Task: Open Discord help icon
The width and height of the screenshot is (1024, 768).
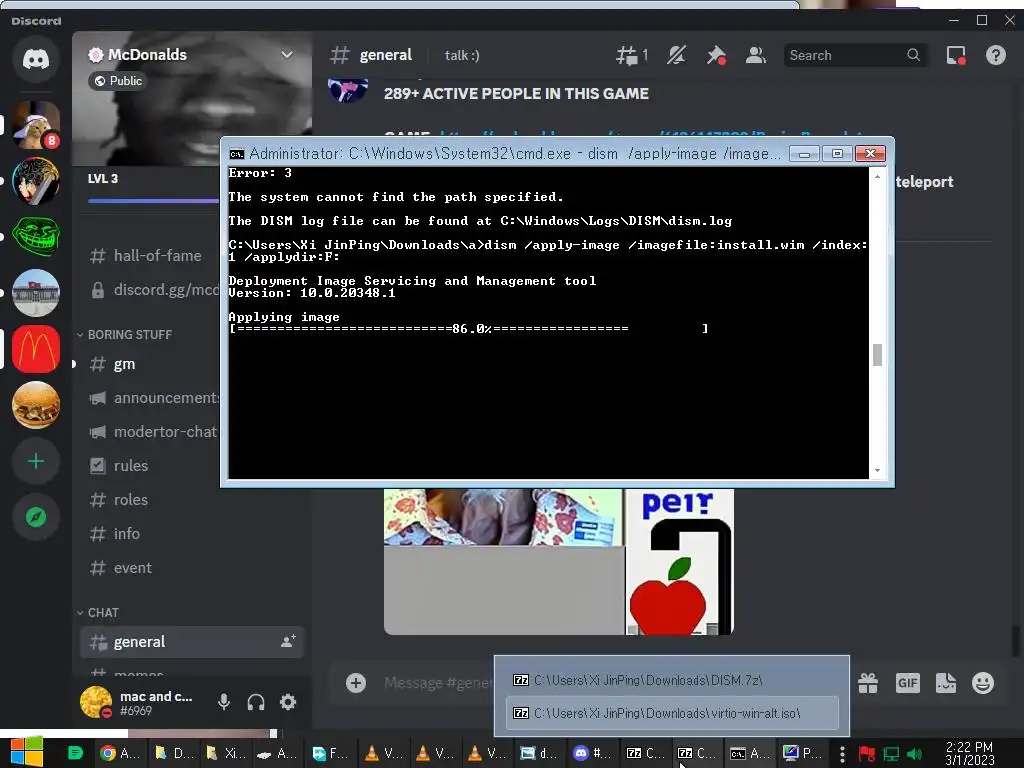Action: coord(995,56)
